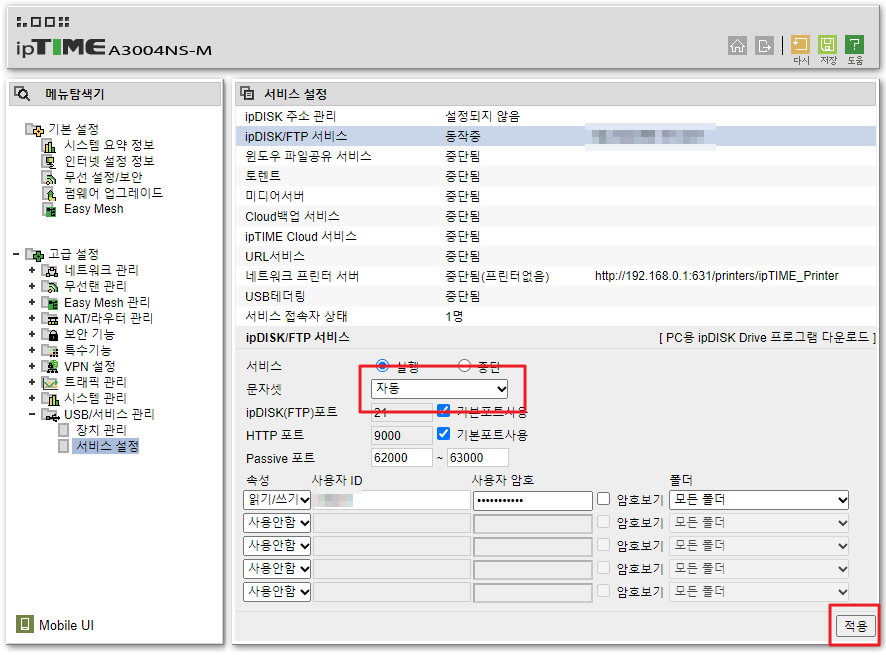Click the logout arrow icon in header
This screenshot has width=886, height=655.
point(764,45)
